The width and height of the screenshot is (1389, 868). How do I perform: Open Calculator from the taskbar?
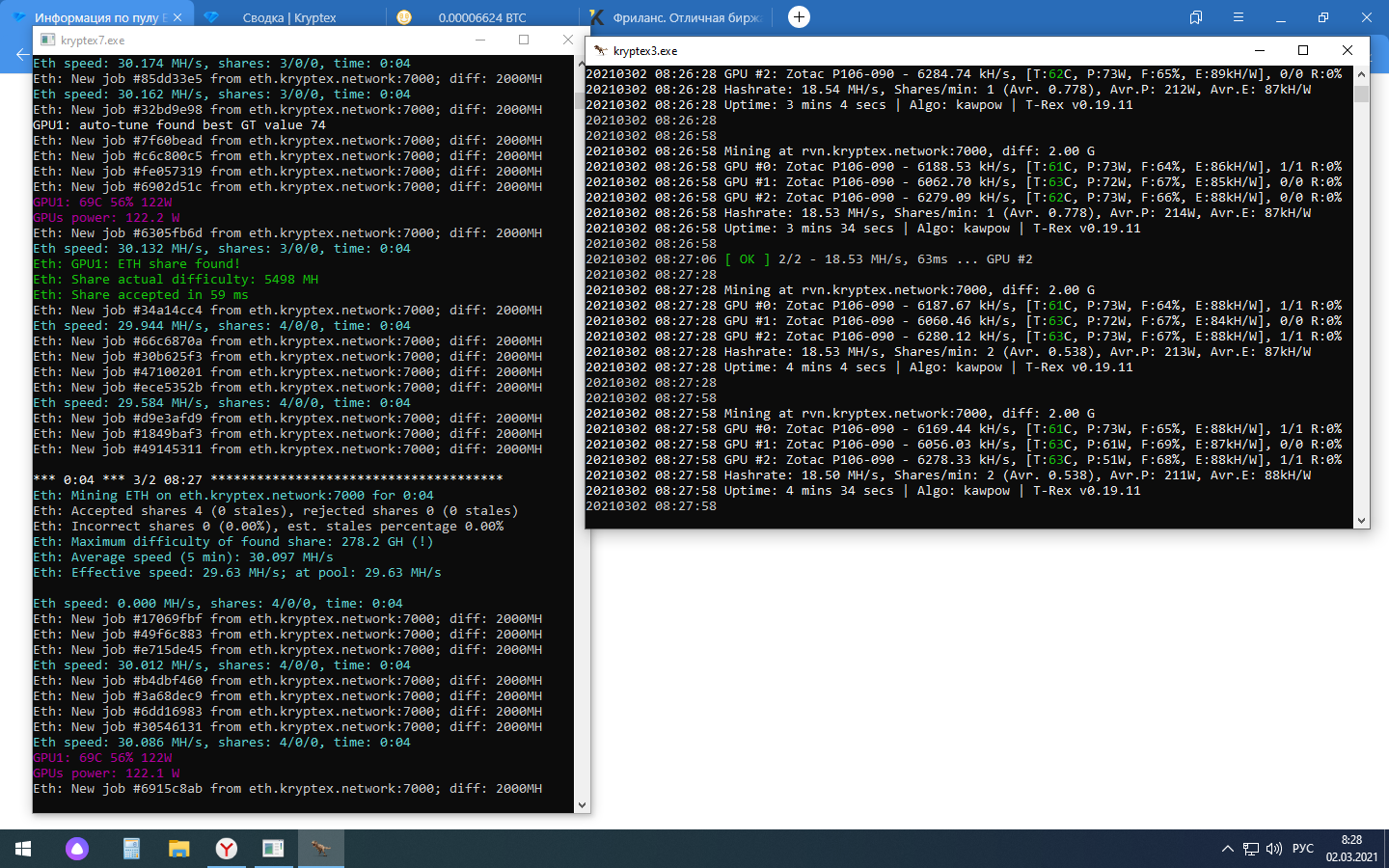click(x=131, y=849)
